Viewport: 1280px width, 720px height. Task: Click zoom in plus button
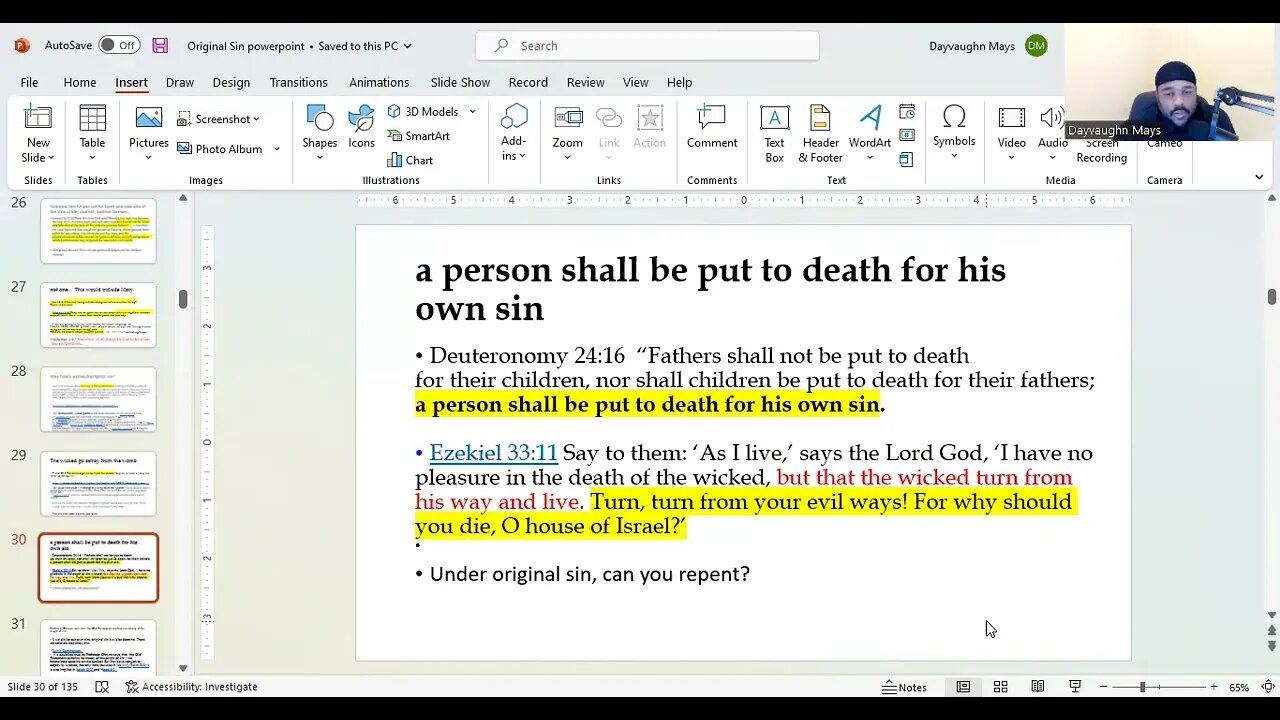[1214, 687]
